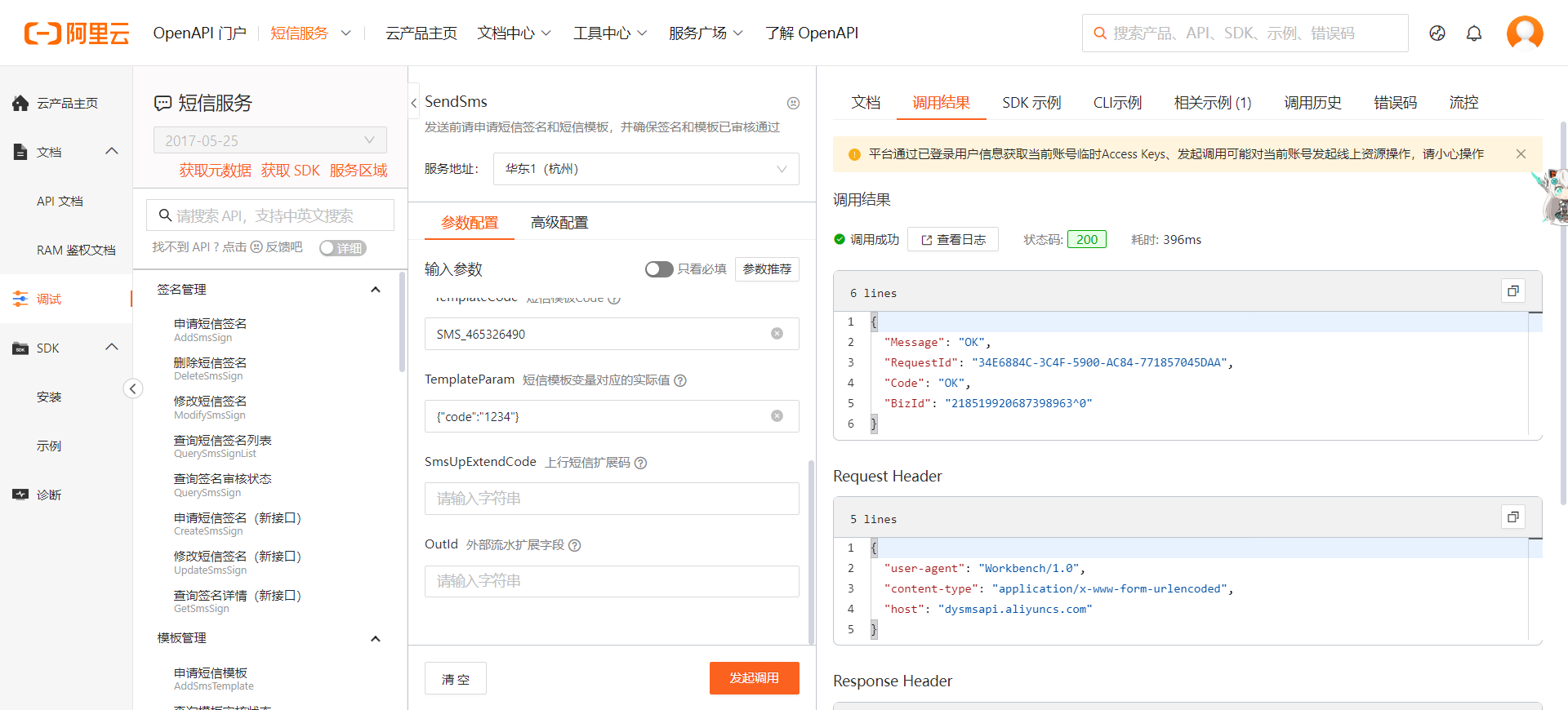1568x710 pixels.
Task: Collapse the API list panel arrow
Action: [x=414, y=103]
